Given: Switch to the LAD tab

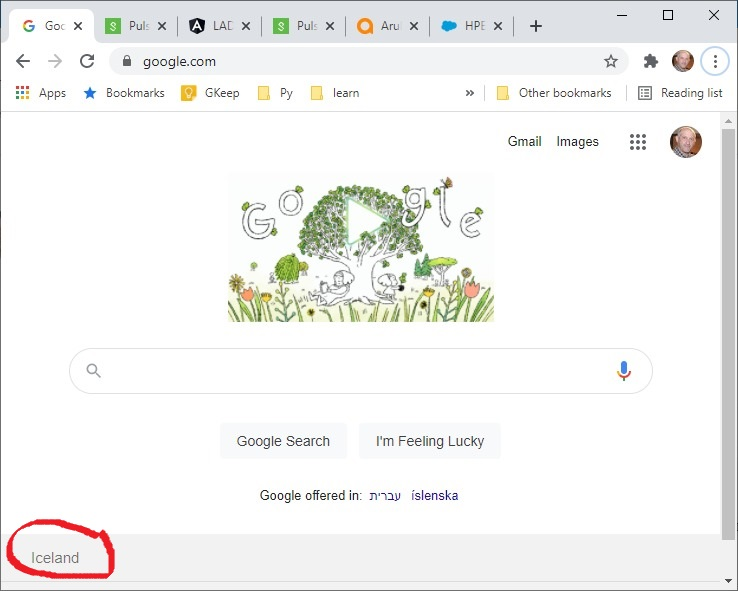Looking at the screenshot, I should [220, 26].
